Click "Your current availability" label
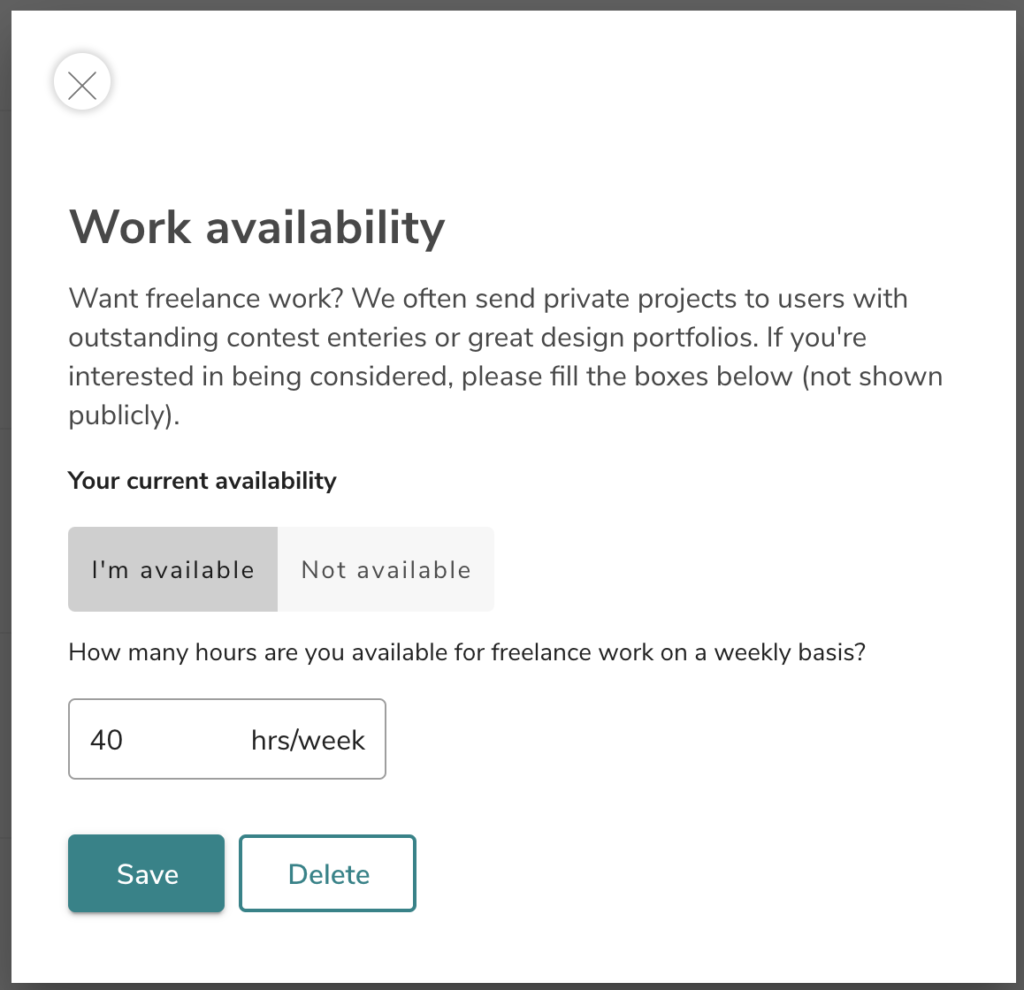 click(201, 480)
